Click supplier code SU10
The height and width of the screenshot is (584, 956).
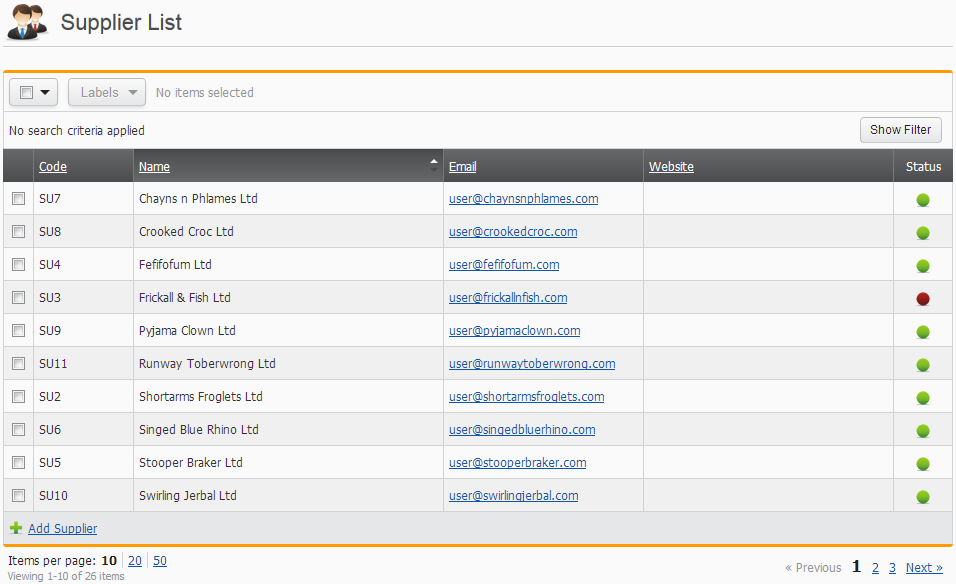pyautogui.click(x=54, y=495)
